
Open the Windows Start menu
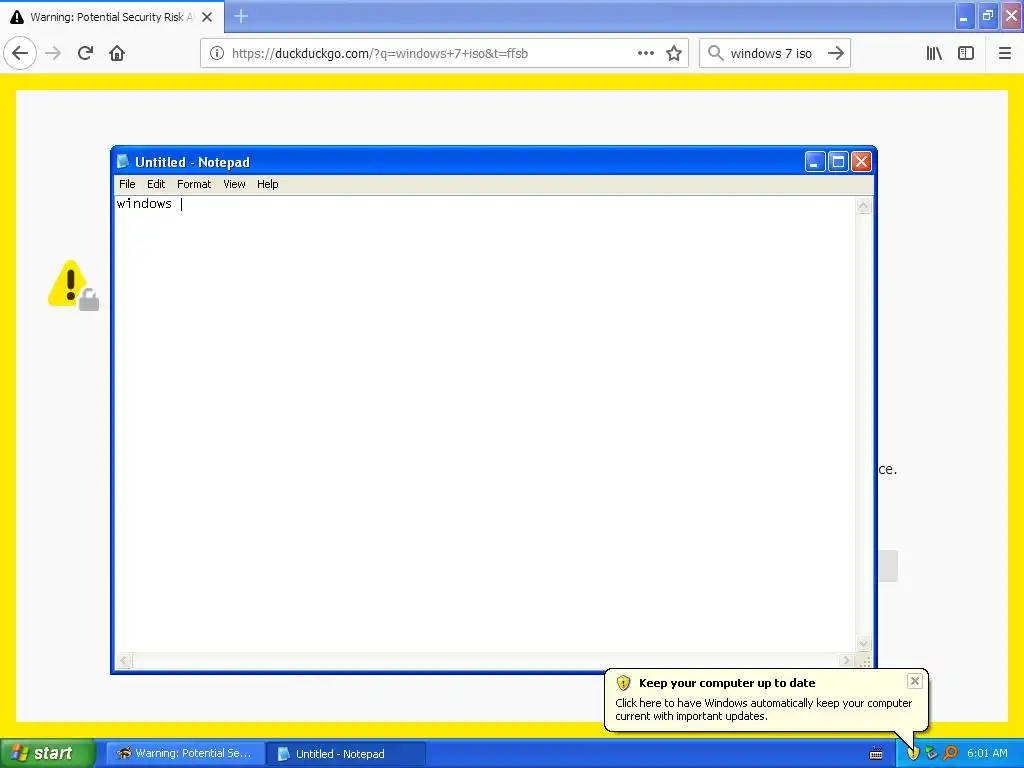click(48, 754)
